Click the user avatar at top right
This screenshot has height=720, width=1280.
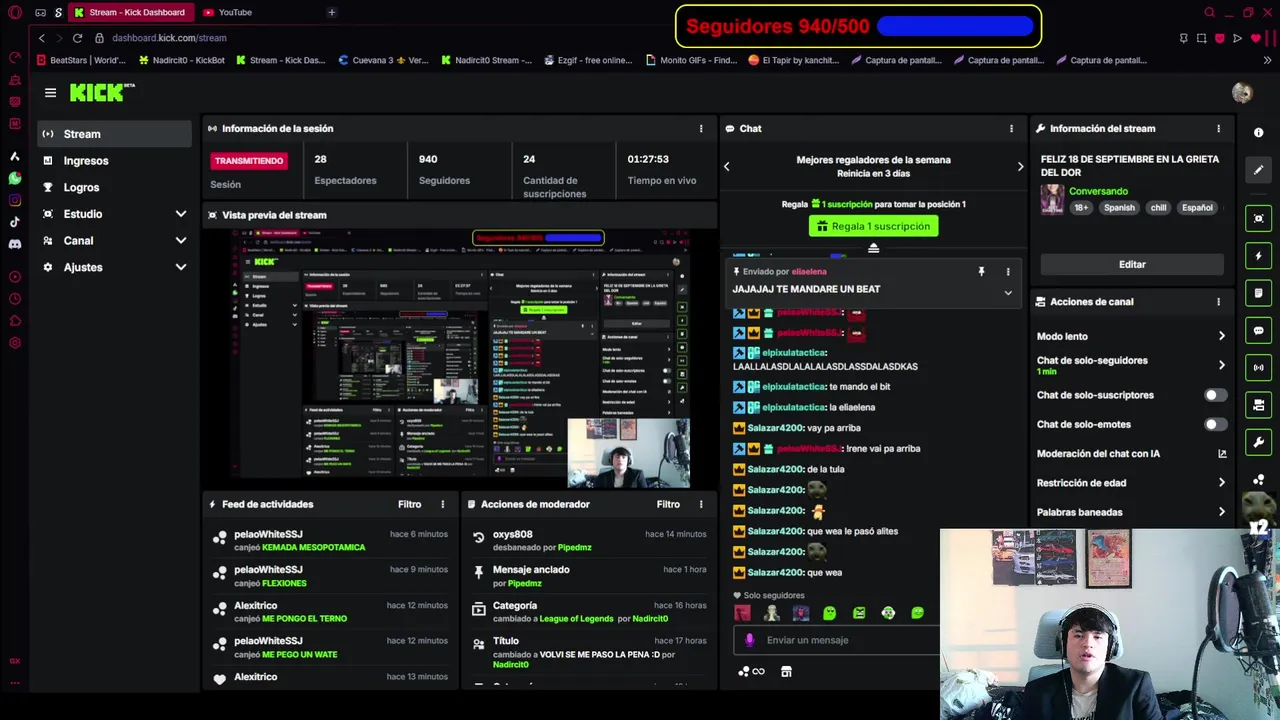point(1242,93)
